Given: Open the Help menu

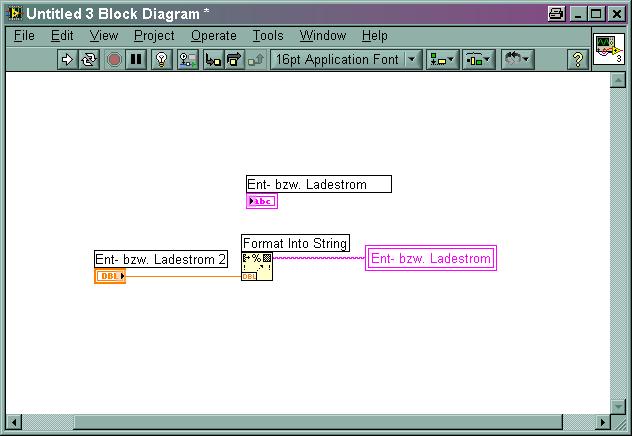Looking at the screenshot, I should coord(374,36).
